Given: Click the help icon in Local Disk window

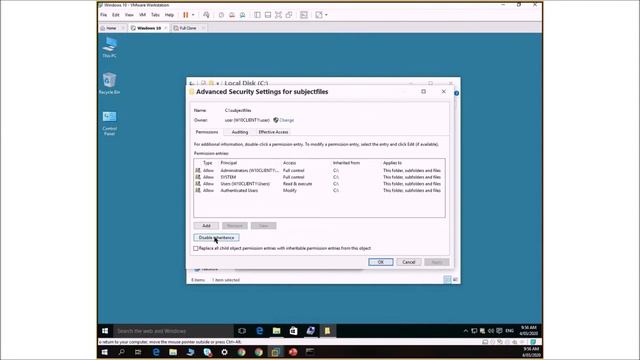Looking at the screenshot, I should tap(456, 93).
